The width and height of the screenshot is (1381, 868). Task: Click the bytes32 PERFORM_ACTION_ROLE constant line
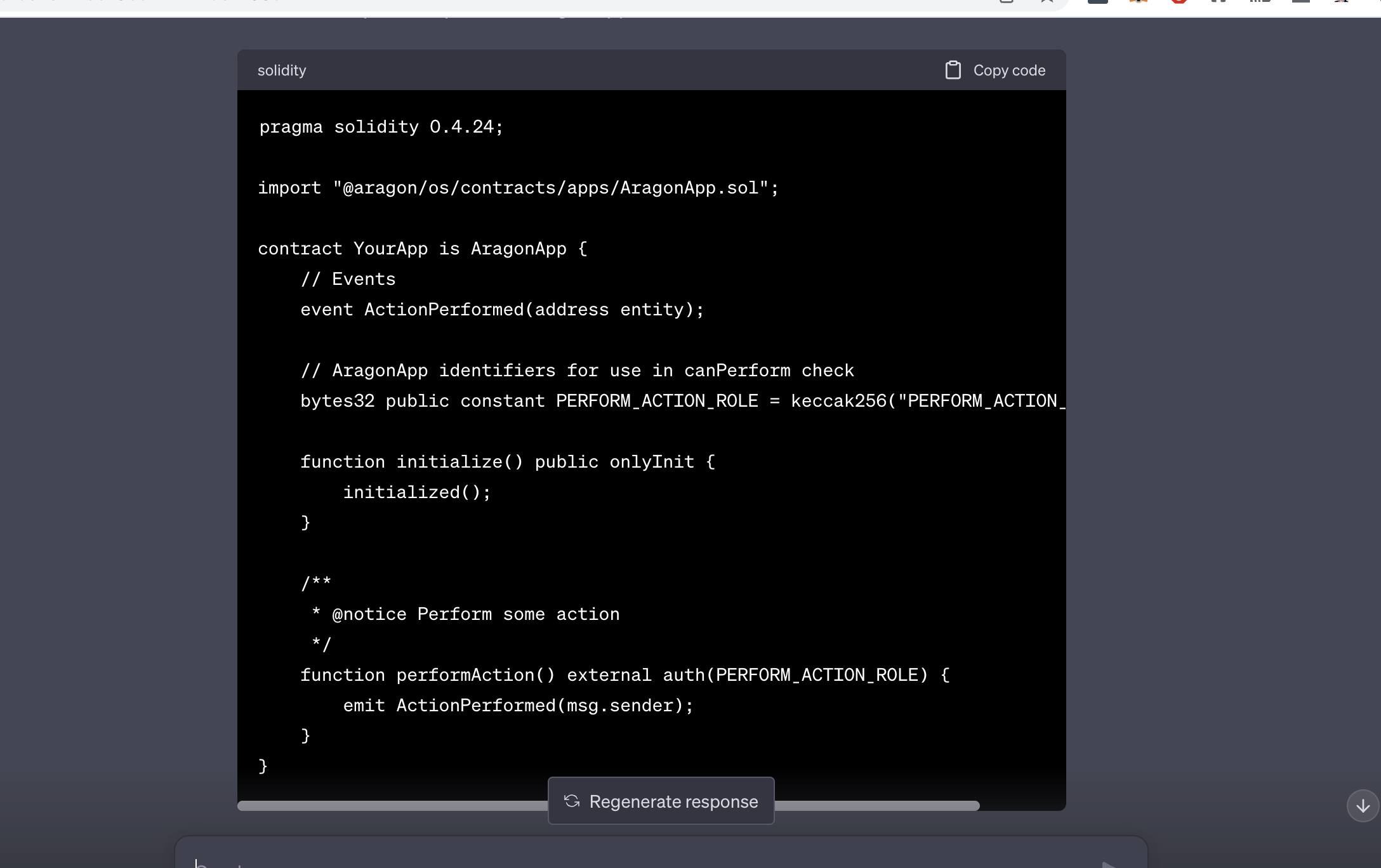tap(683, 401)
